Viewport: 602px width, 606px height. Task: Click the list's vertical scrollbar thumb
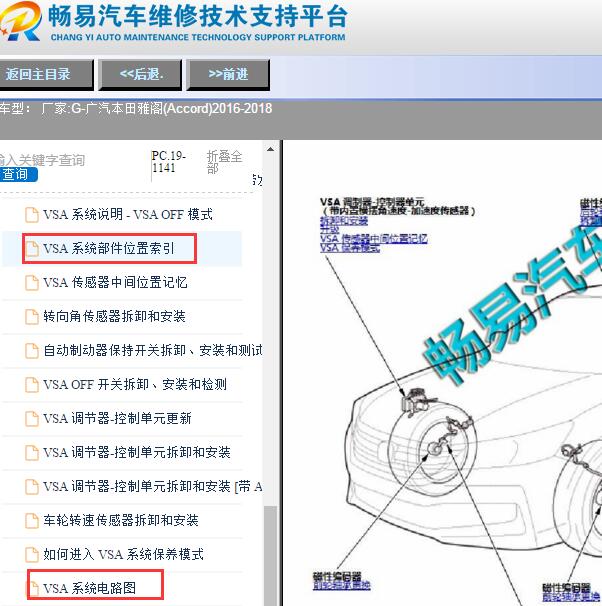coord(270,556)
